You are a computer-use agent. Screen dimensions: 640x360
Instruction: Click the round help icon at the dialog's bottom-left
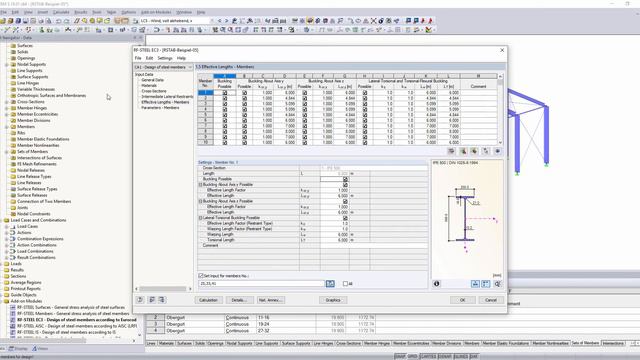(140, 300)
